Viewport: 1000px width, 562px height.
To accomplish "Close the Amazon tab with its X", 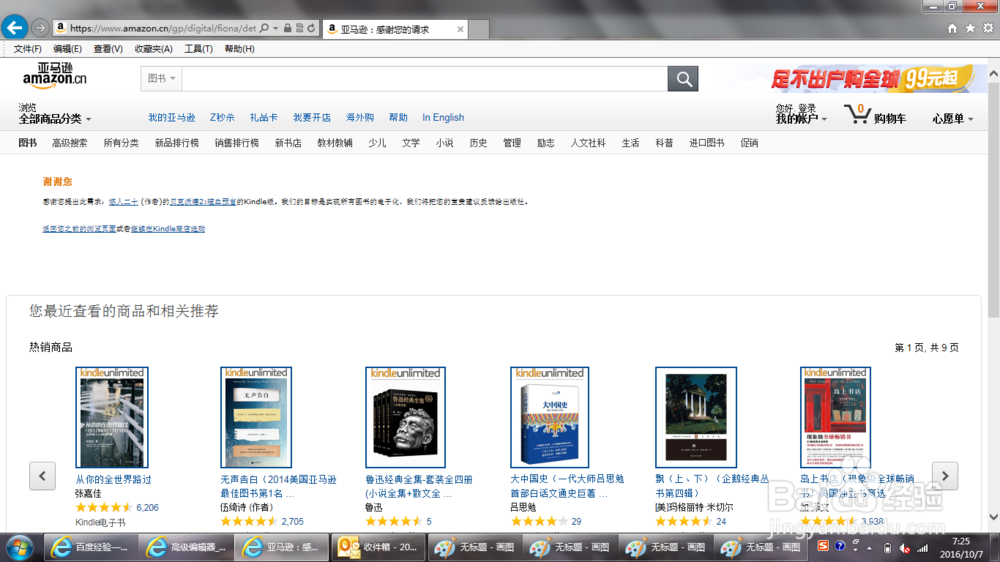I will 460,29.
